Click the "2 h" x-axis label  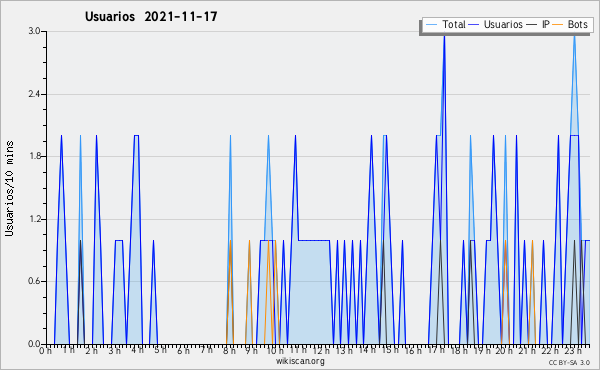click(x=91, y=351)
